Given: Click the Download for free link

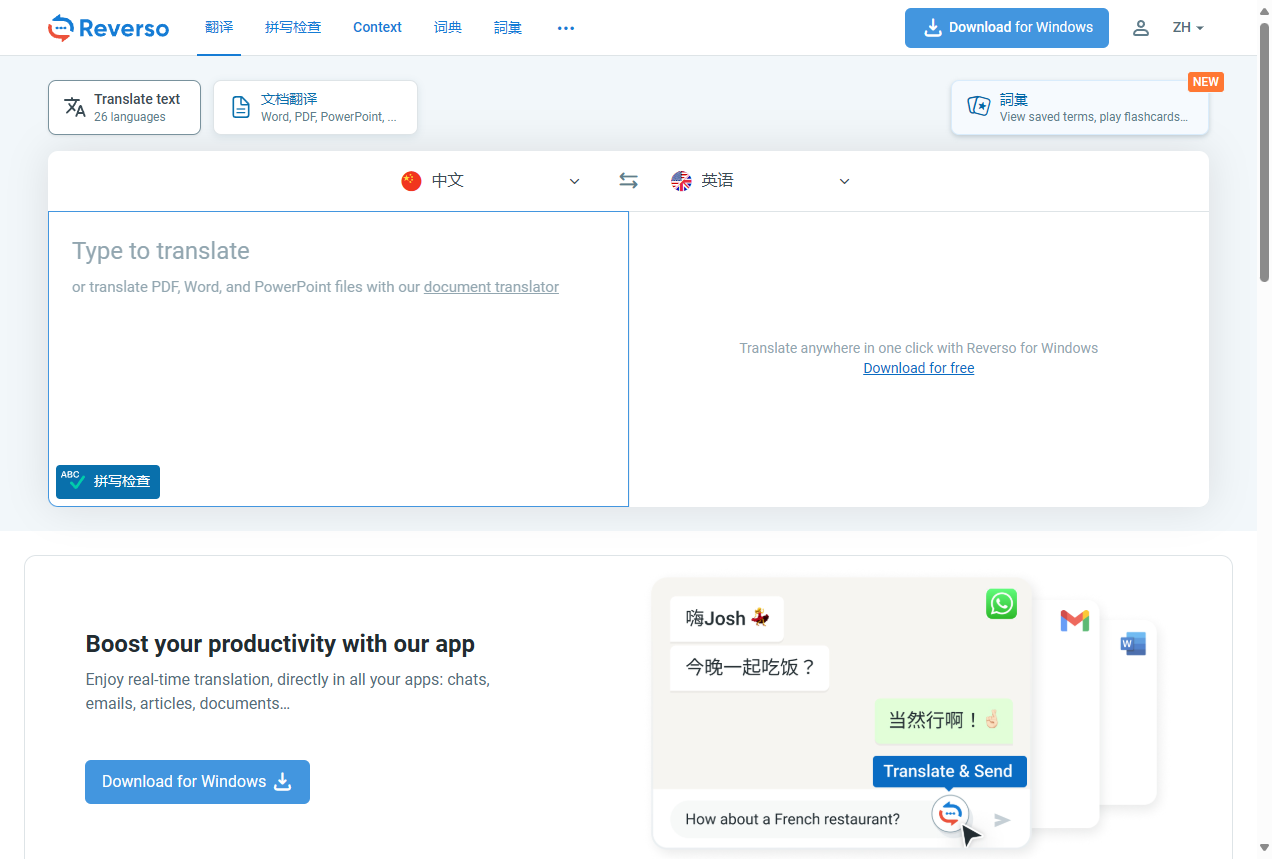Looking at the screenshot, I should click(x=918, y=368).
